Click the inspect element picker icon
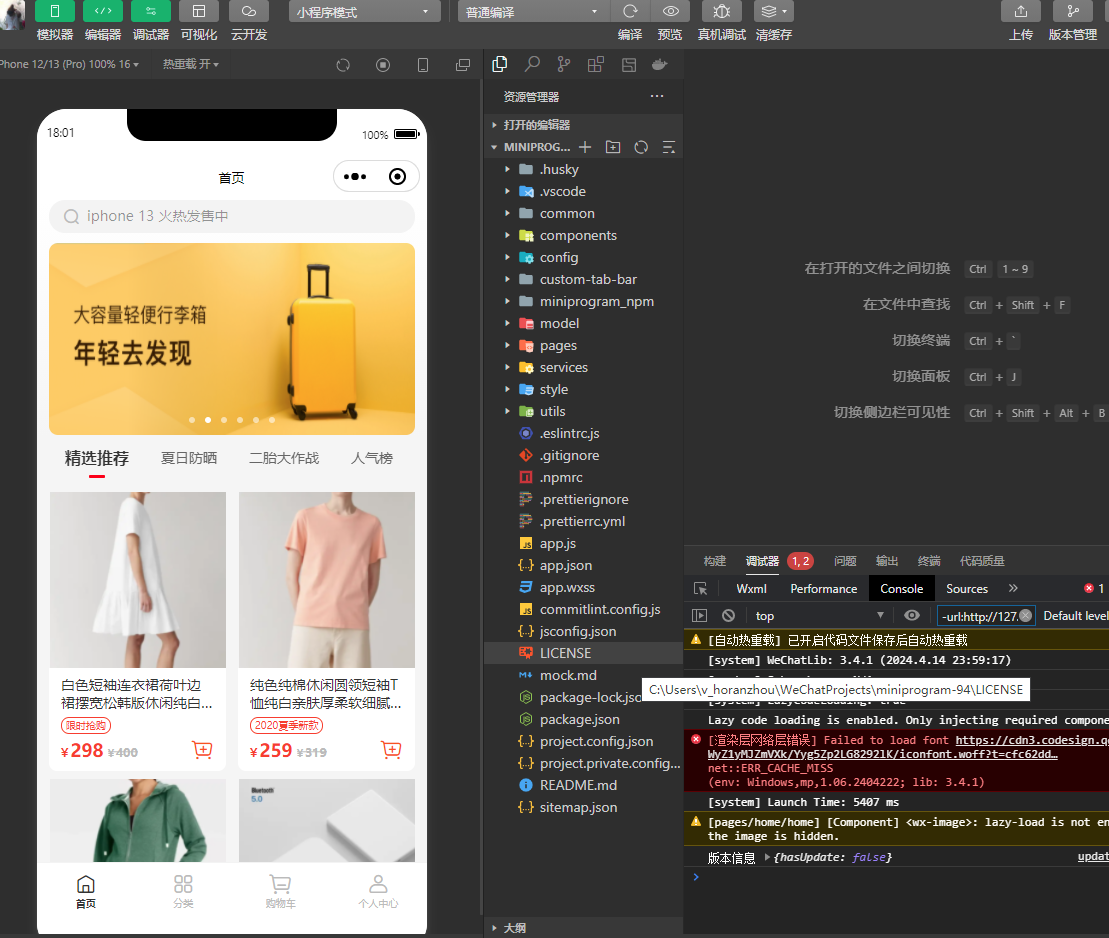Screen dimensions: 1109x938 tap(700, 589)
